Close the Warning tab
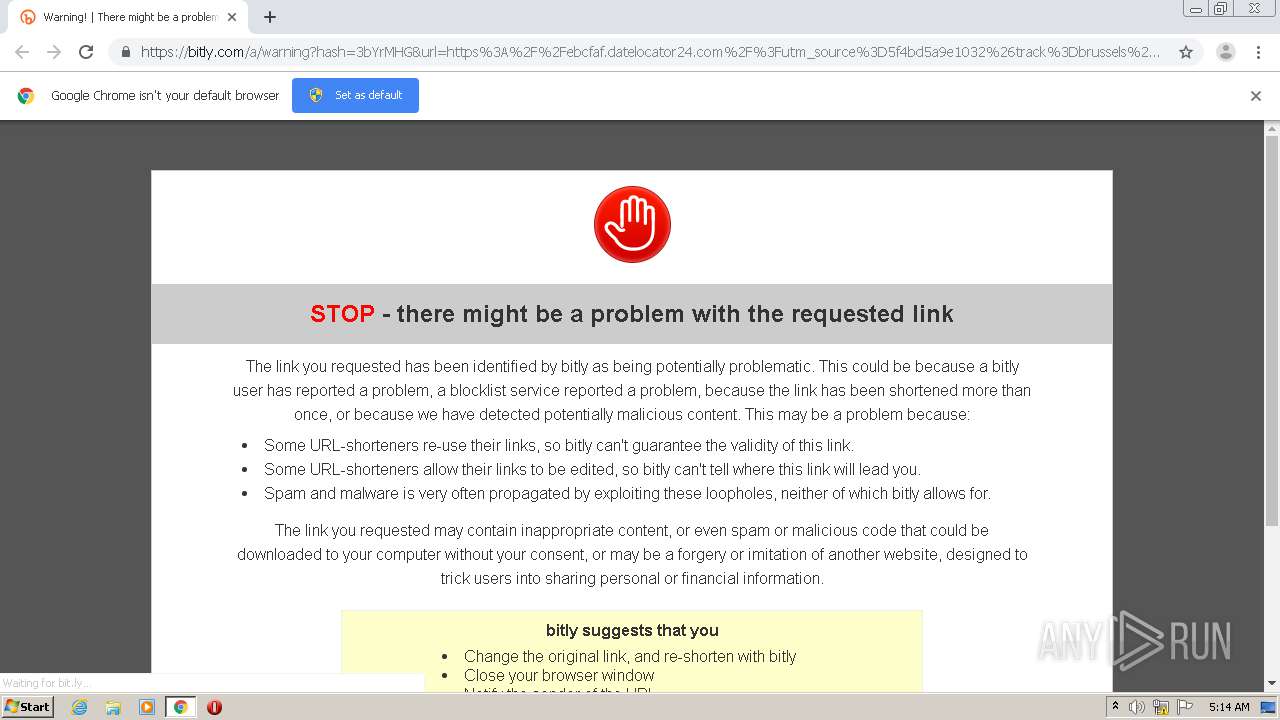 pyautogui.click(x=232, y=17)
